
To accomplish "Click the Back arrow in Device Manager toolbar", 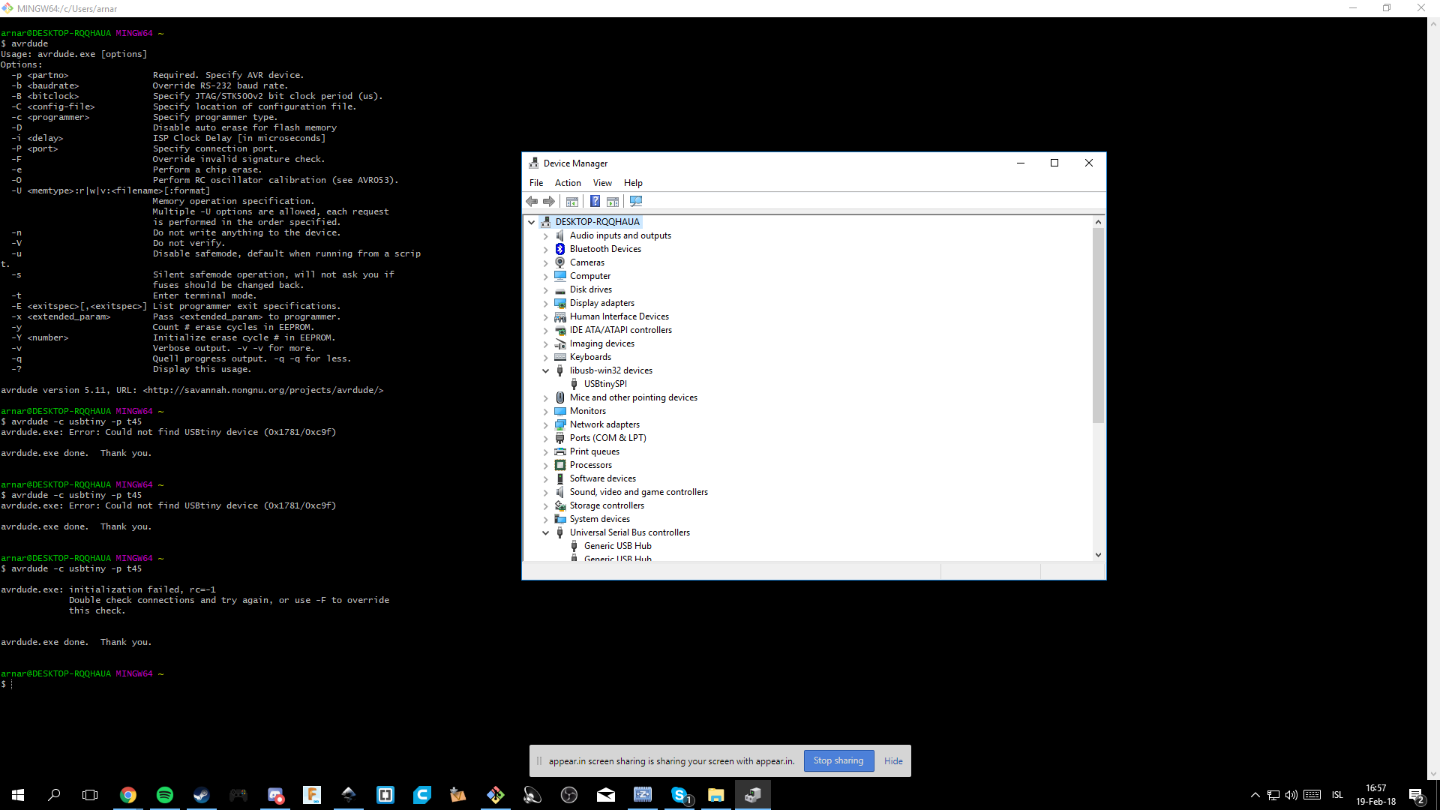I will coord(532,201).
